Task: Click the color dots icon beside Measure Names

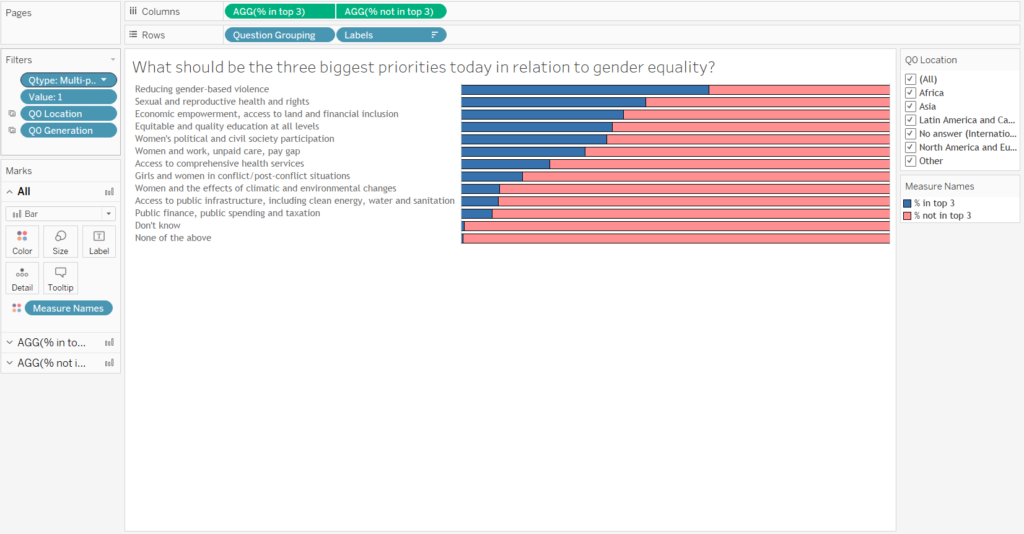Action: [x=15, y=308]
